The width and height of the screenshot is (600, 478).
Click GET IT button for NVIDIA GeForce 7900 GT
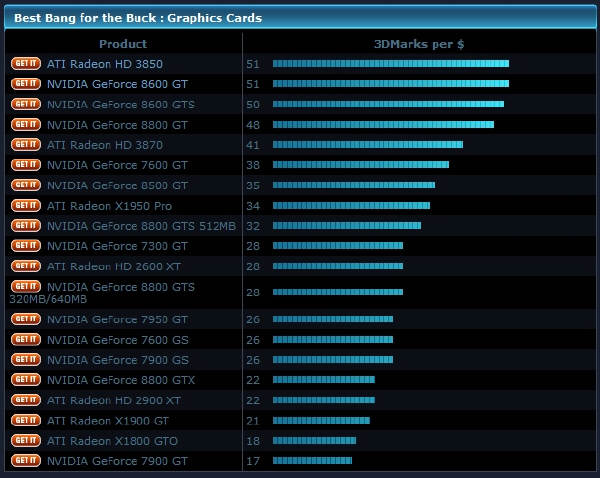point(26,460)
